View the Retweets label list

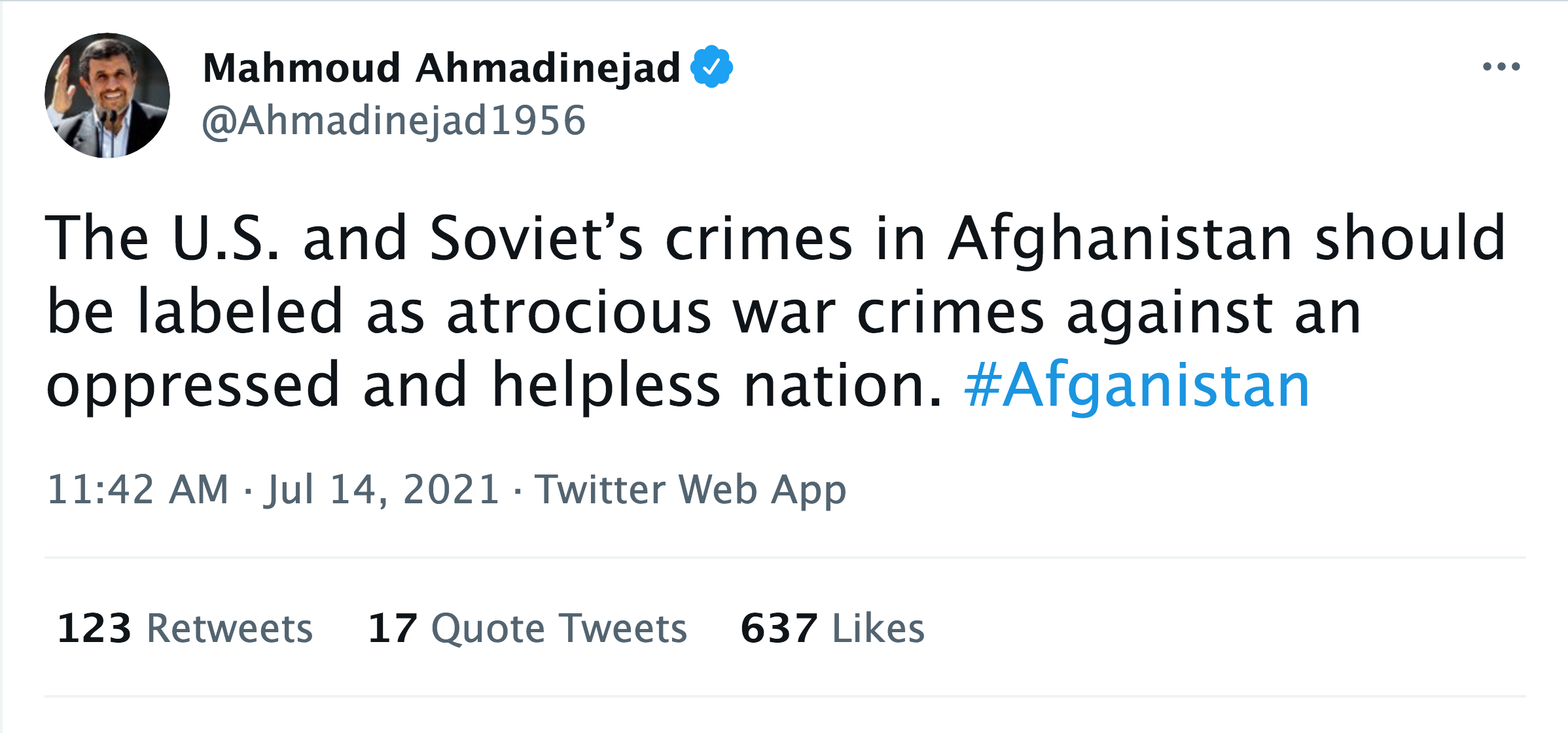230,628
